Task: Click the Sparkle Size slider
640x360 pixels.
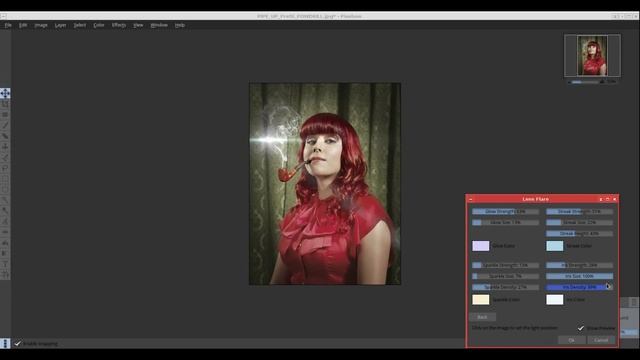Action: tap(505, 276)
